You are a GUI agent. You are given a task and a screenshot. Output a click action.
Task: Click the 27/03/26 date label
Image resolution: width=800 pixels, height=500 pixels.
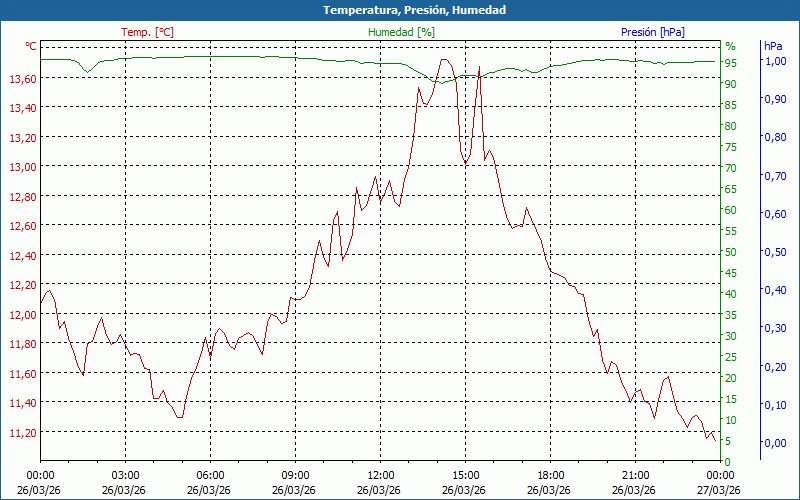(720, 490)
